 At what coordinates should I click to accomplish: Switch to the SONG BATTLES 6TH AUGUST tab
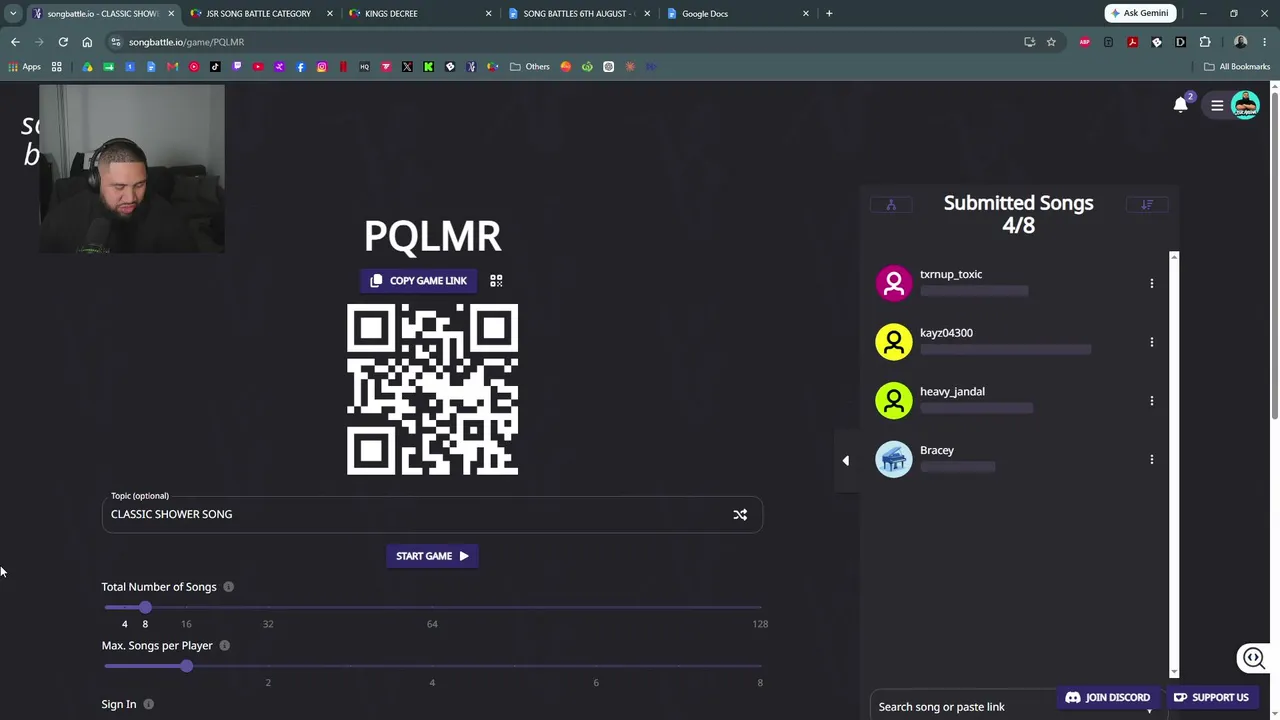[x=580, y=14]
